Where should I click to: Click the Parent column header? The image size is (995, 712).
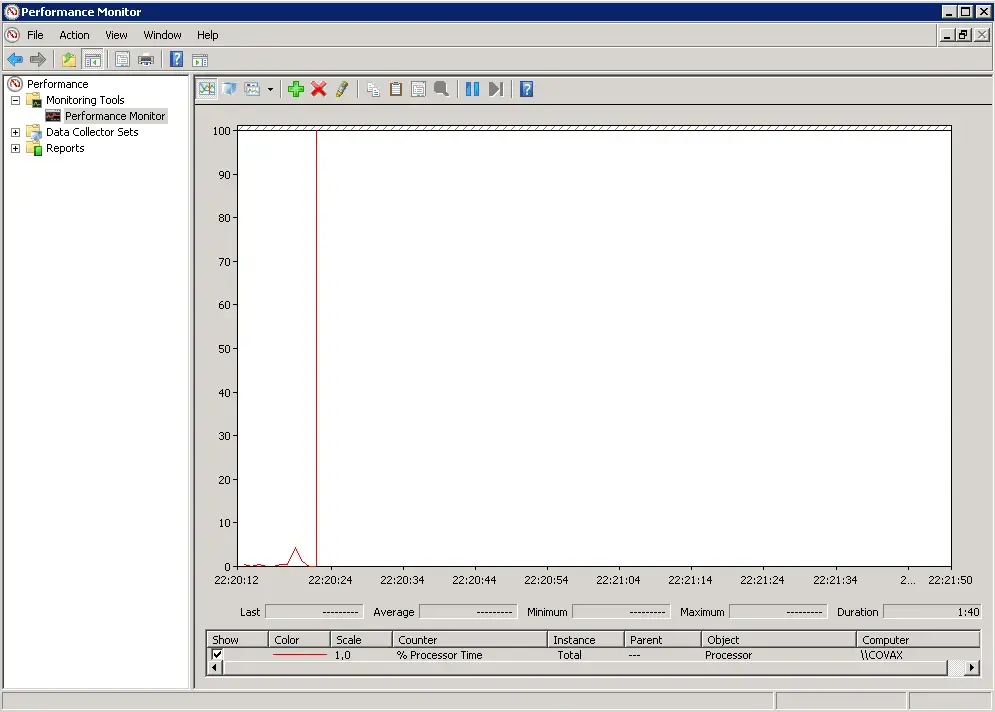(x=663, y=639)
